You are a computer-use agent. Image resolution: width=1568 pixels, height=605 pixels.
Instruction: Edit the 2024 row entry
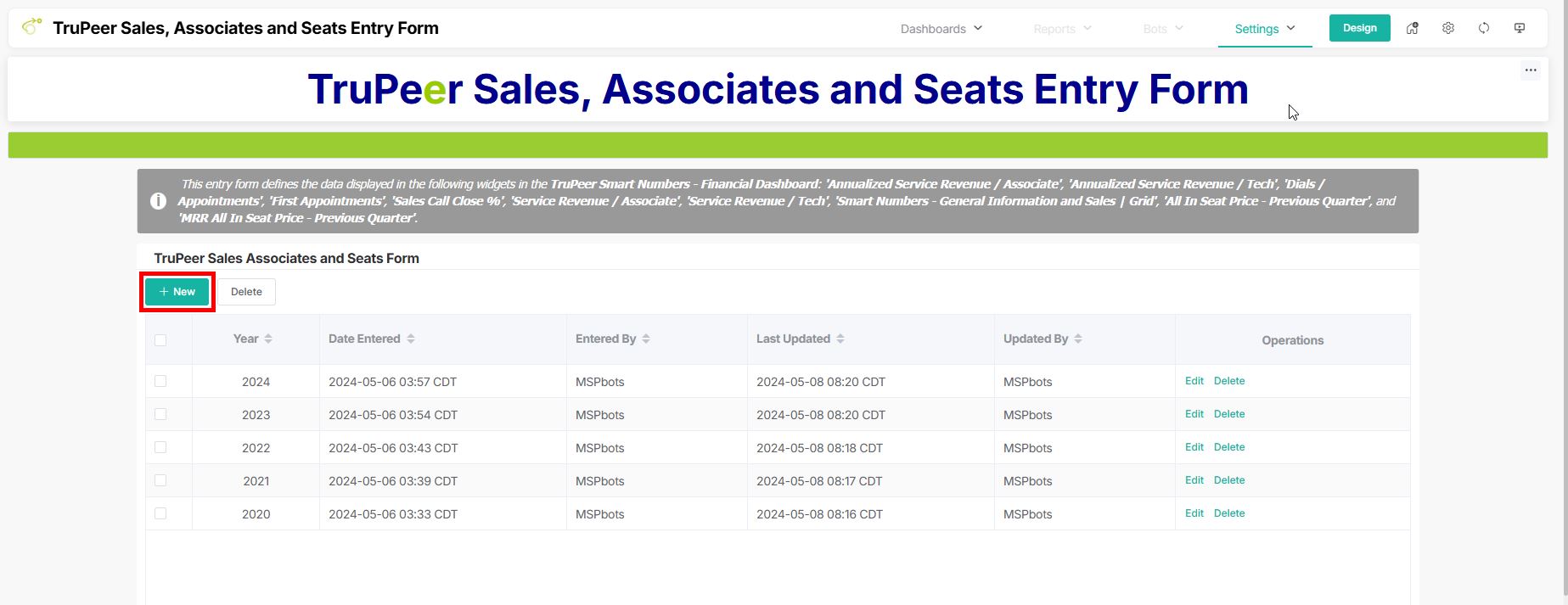1194,381
